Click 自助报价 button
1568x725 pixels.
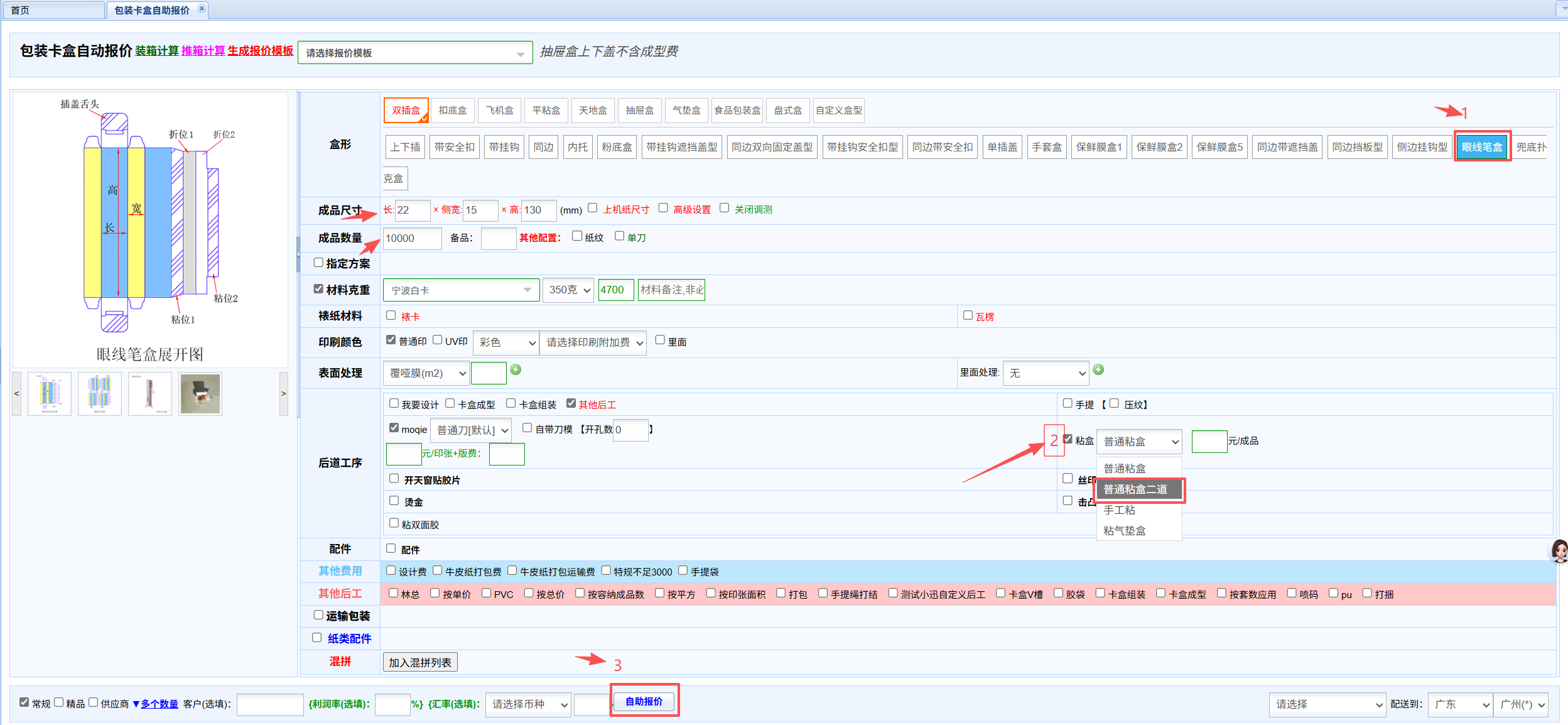(644, 701)
